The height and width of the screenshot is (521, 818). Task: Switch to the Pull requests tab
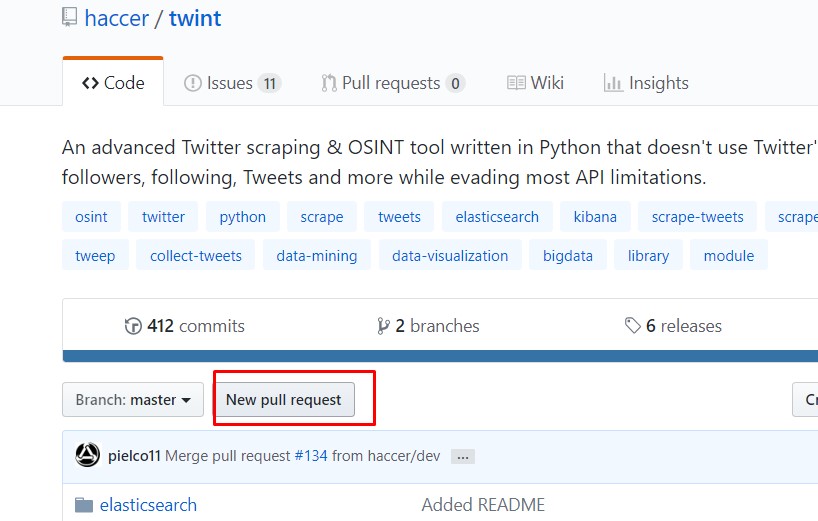pyautogui.click(x=393, y=83)
